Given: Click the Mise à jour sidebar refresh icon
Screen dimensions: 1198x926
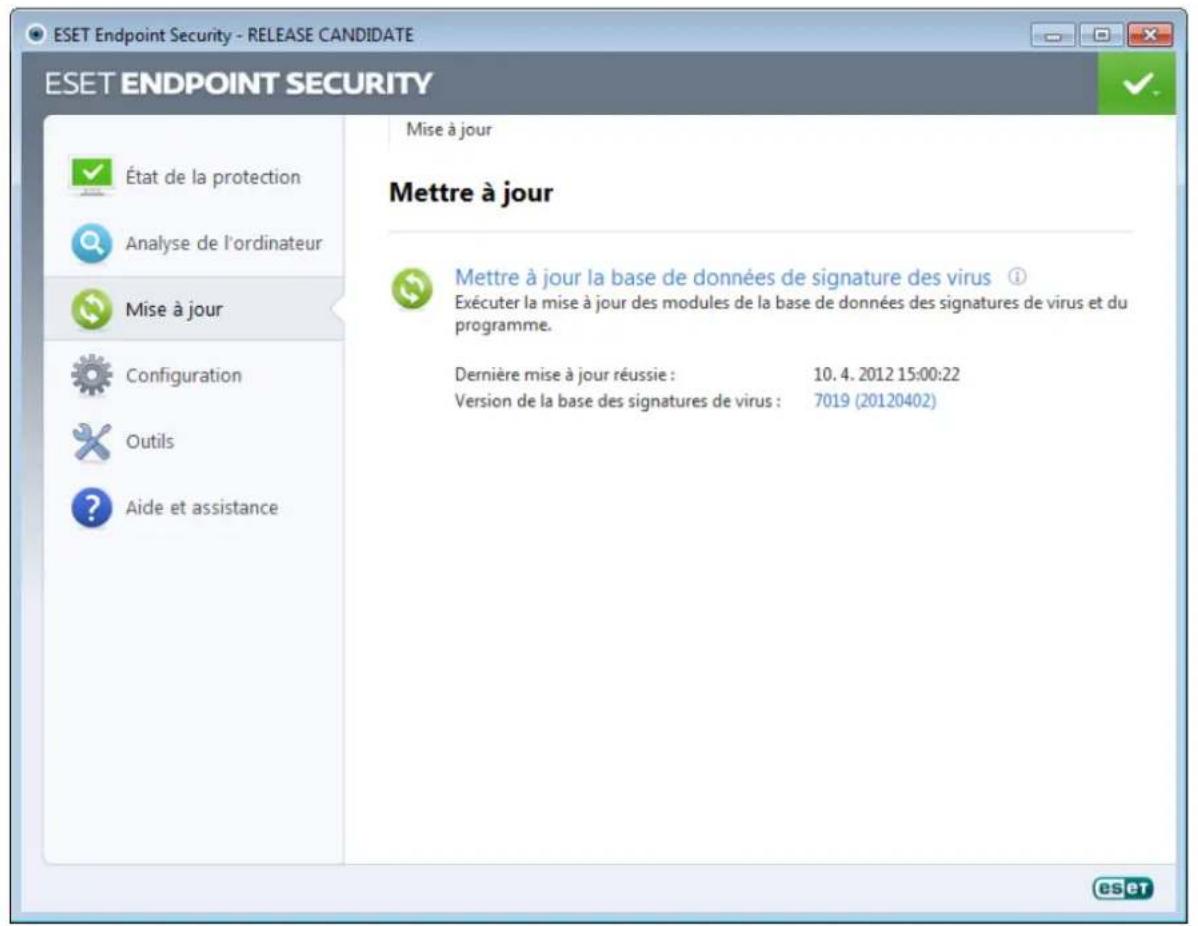Looking at the screenshot, I should 91,309.
